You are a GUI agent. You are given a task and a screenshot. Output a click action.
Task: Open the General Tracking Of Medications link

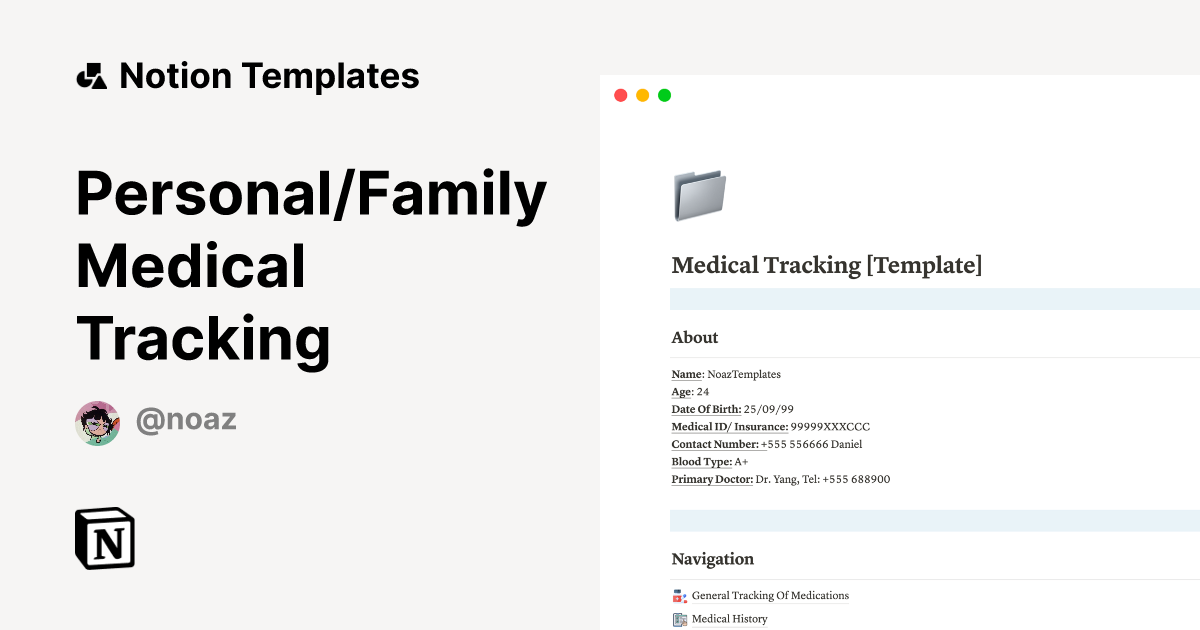click(770, 595)
